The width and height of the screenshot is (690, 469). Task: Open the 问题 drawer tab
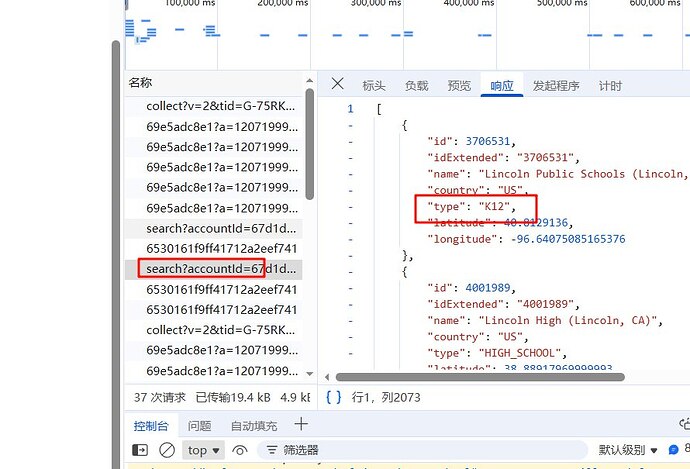(199, 426)
